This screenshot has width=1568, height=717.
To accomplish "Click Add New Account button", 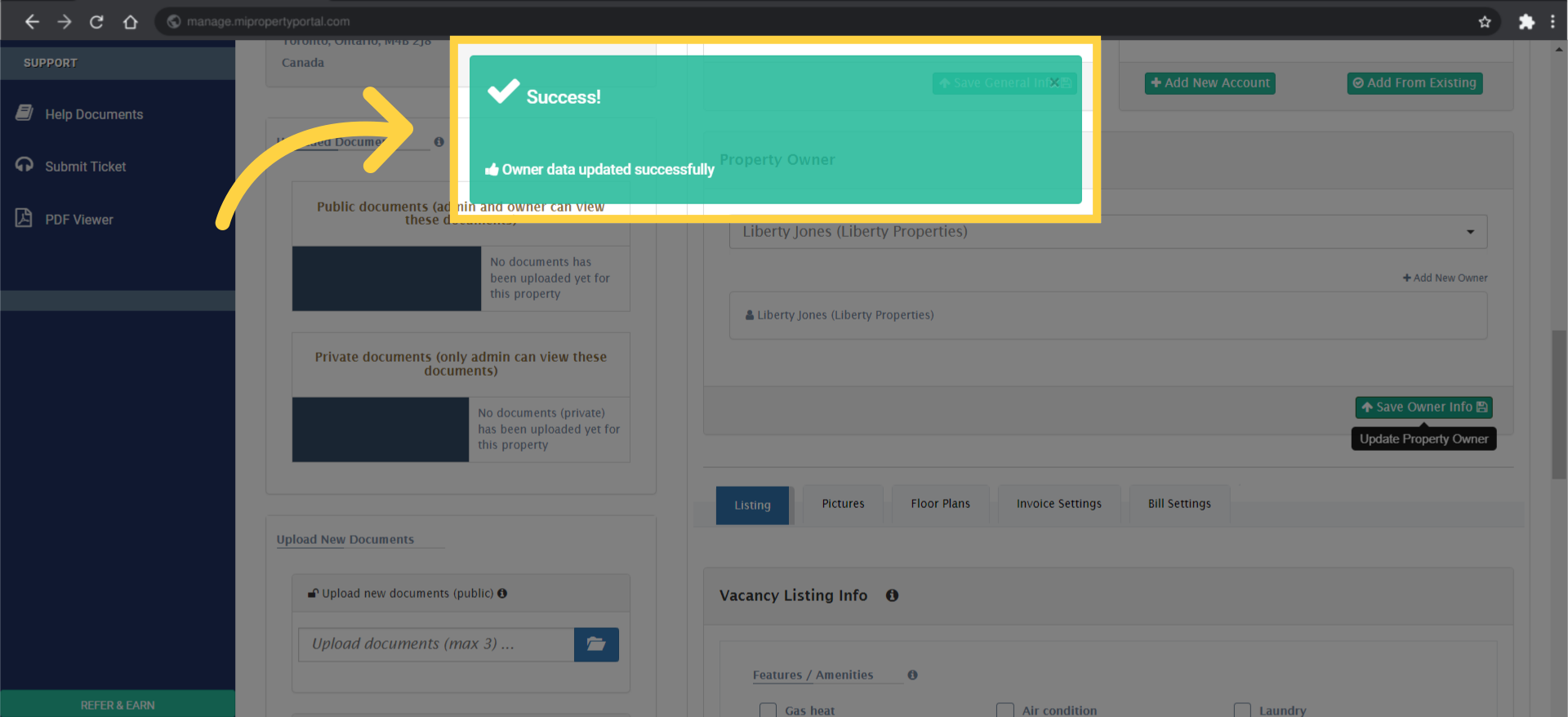I will pyautogui.click(x=1209, y=83).
